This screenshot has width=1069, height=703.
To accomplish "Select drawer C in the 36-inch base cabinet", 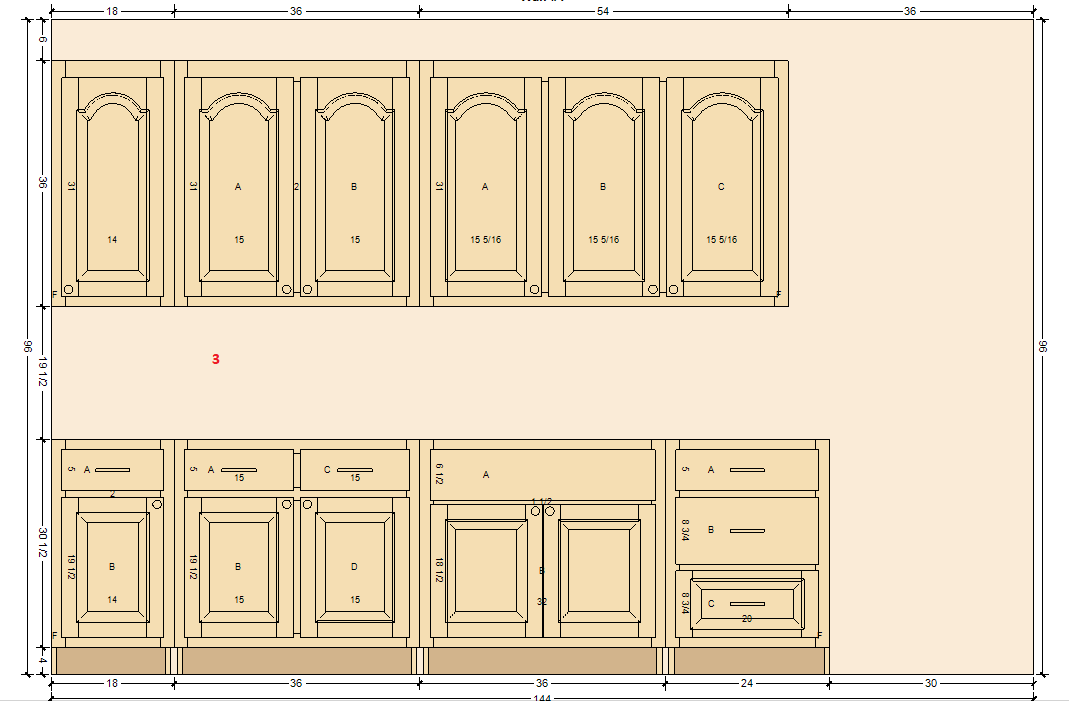I will tap(354, 470).
